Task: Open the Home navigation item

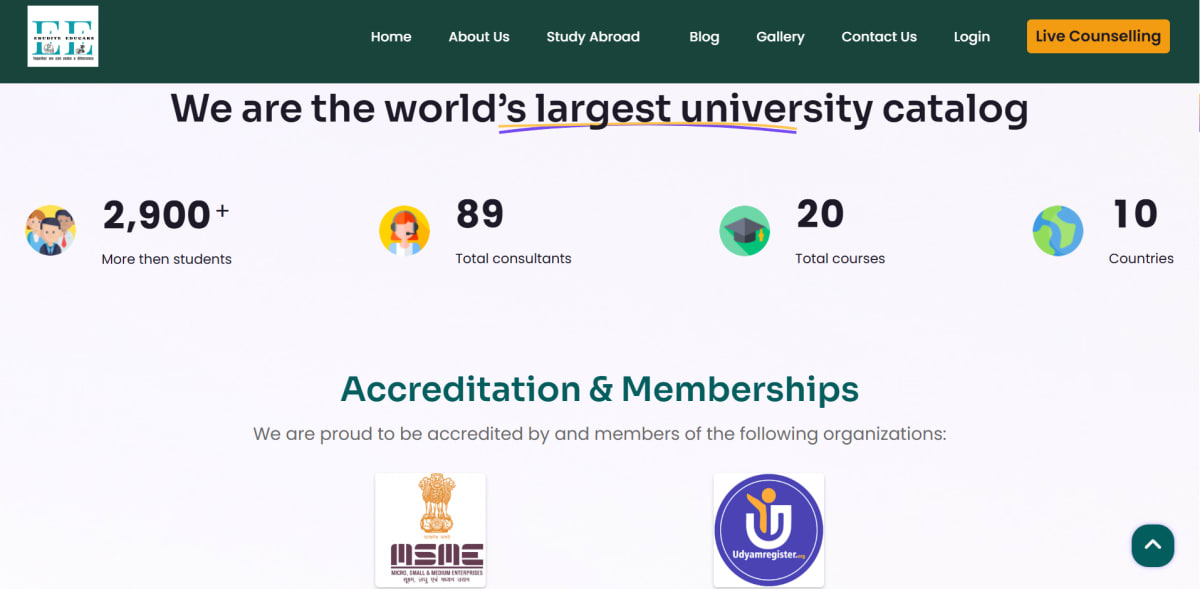Action: (x=390, y=36)
